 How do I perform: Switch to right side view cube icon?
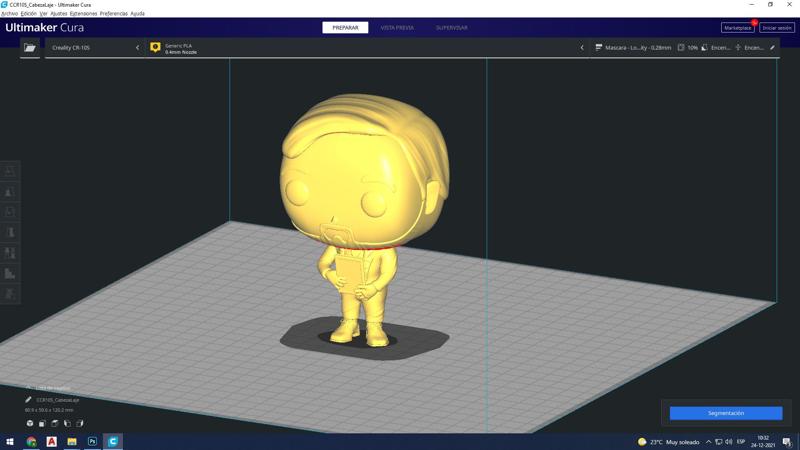coord(80,423)
